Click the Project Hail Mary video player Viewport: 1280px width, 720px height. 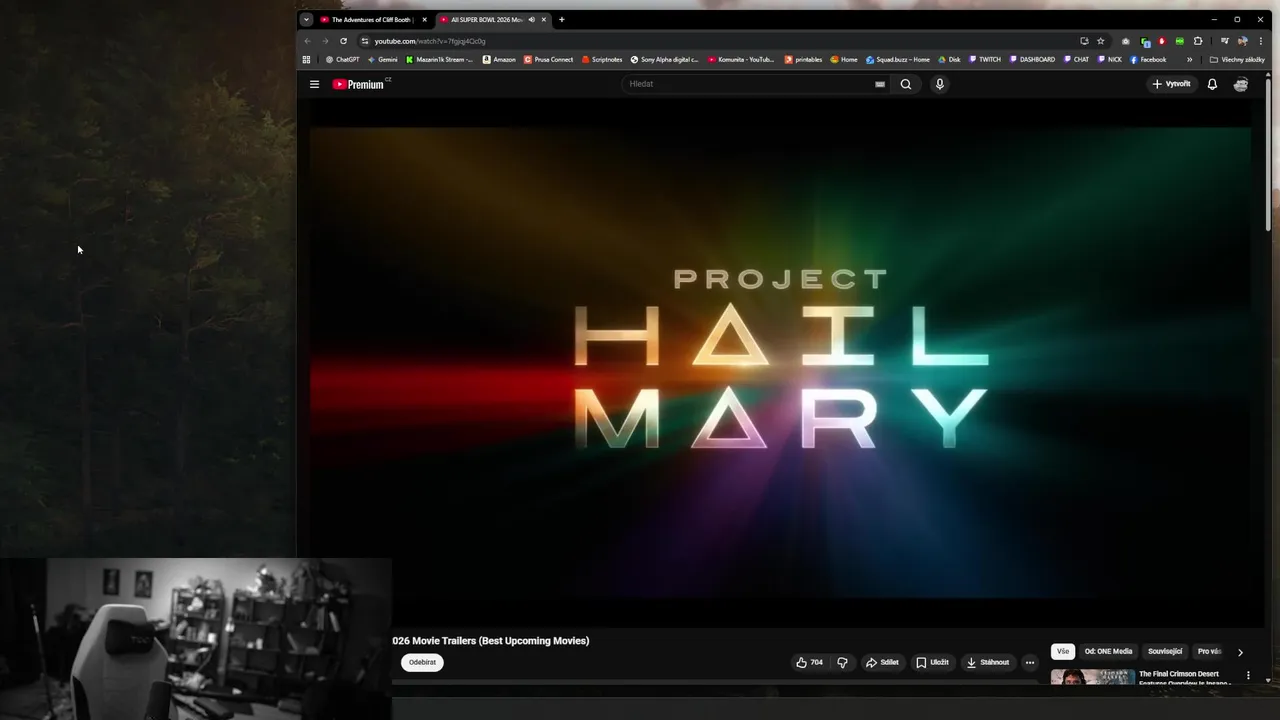(x=780, y=363)
